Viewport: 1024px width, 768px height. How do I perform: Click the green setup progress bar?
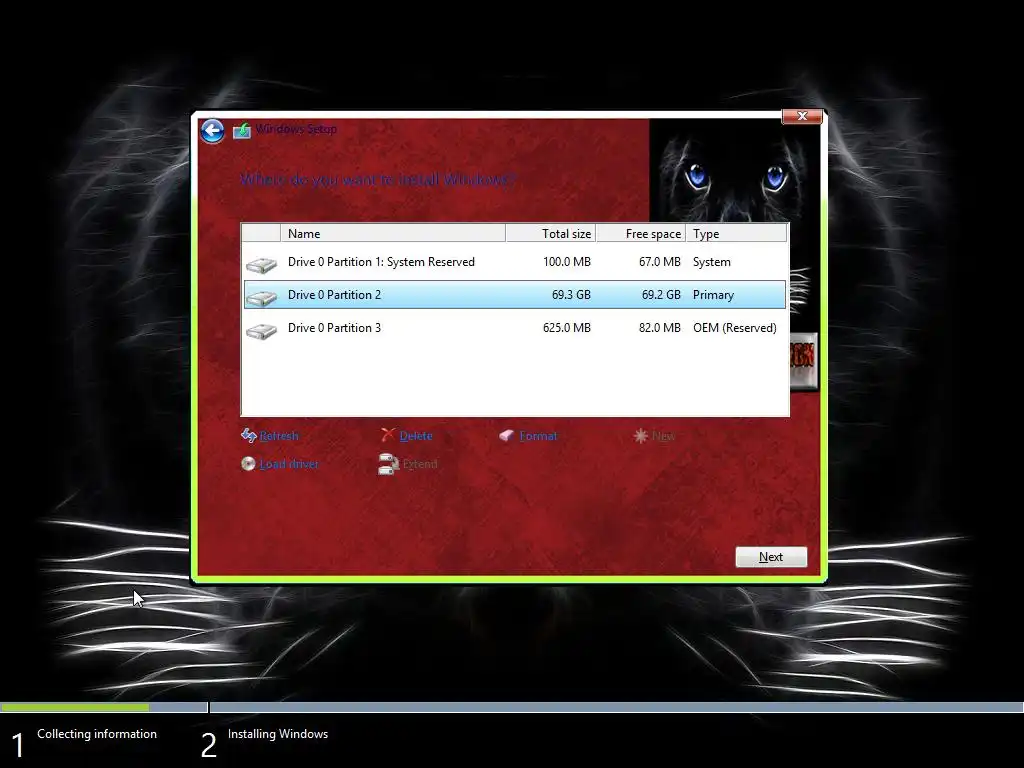(x=74, y=707)
